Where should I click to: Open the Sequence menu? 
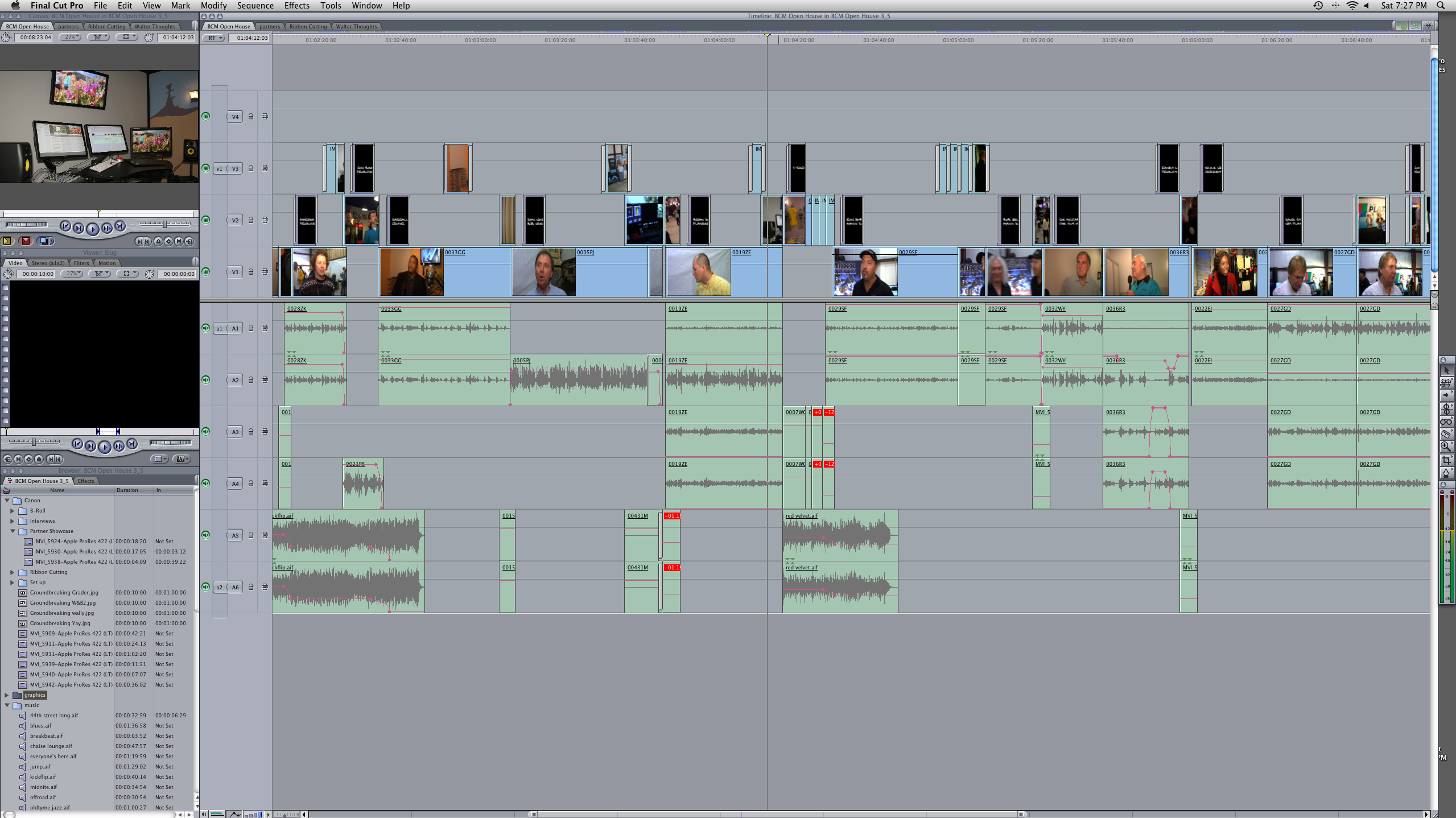(255, 6)
